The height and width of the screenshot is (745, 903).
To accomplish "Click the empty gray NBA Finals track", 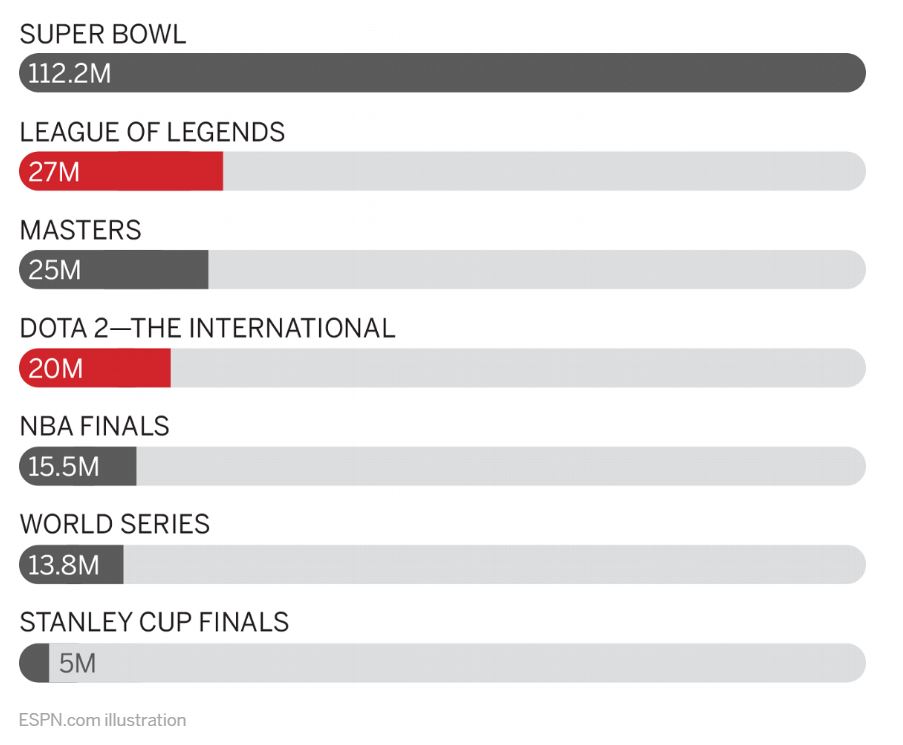I will (500, 467).
